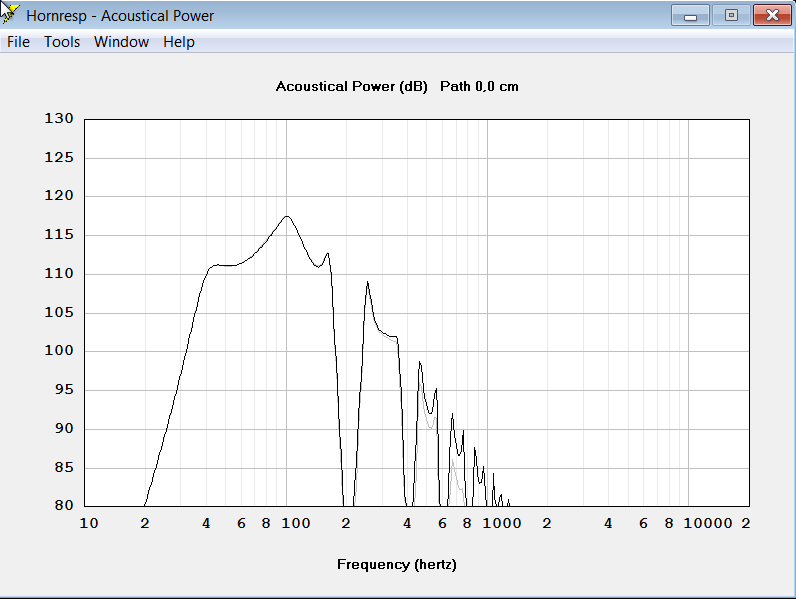Click the 95 value on vertical axis
This screenshot has width=796, height=599.
[64, 389]
